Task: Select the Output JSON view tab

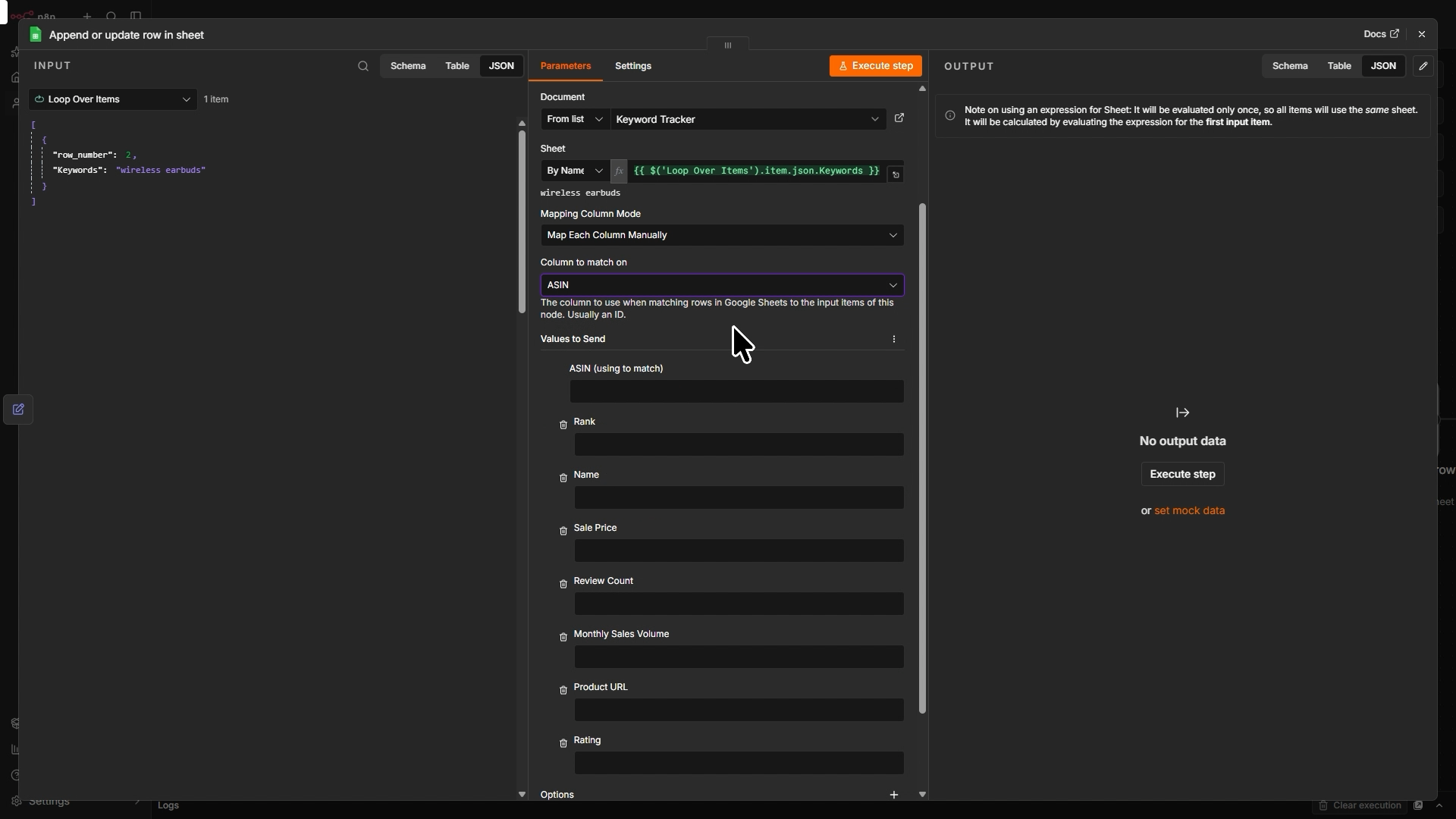Action: (1383, 66)
